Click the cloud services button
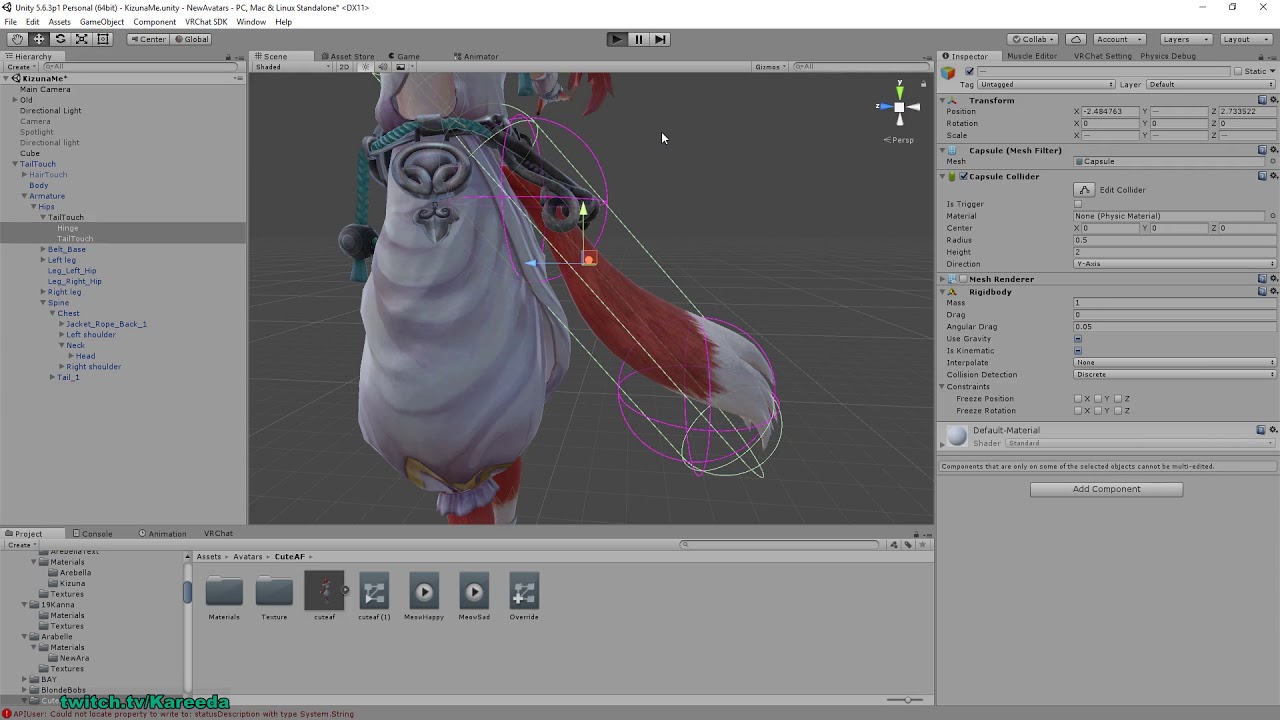This screenshot has height=720, width=1280. [x=1076, y=39]
